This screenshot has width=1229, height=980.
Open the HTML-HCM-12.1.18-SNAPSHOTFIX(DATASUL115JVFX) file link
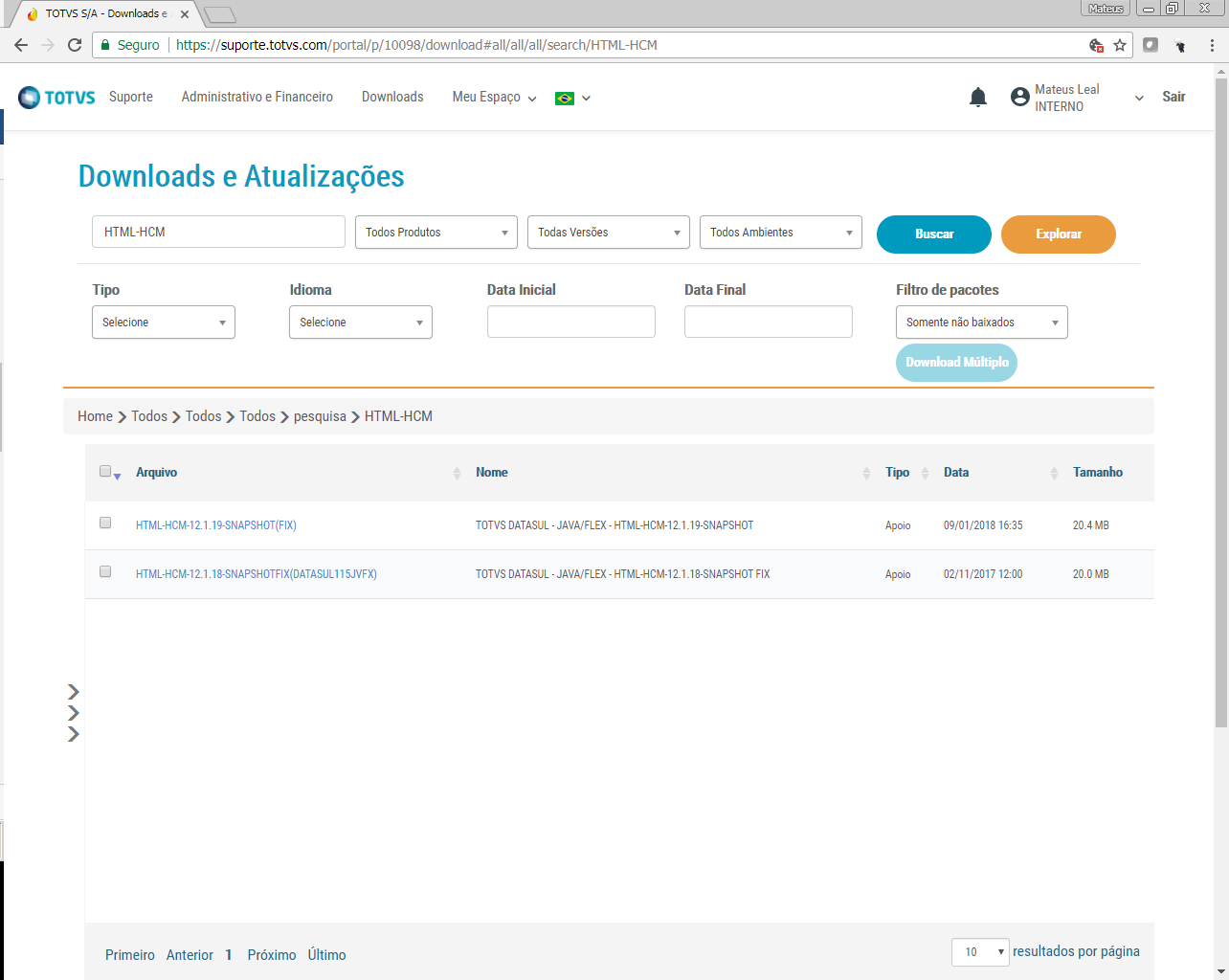(257, 574)
